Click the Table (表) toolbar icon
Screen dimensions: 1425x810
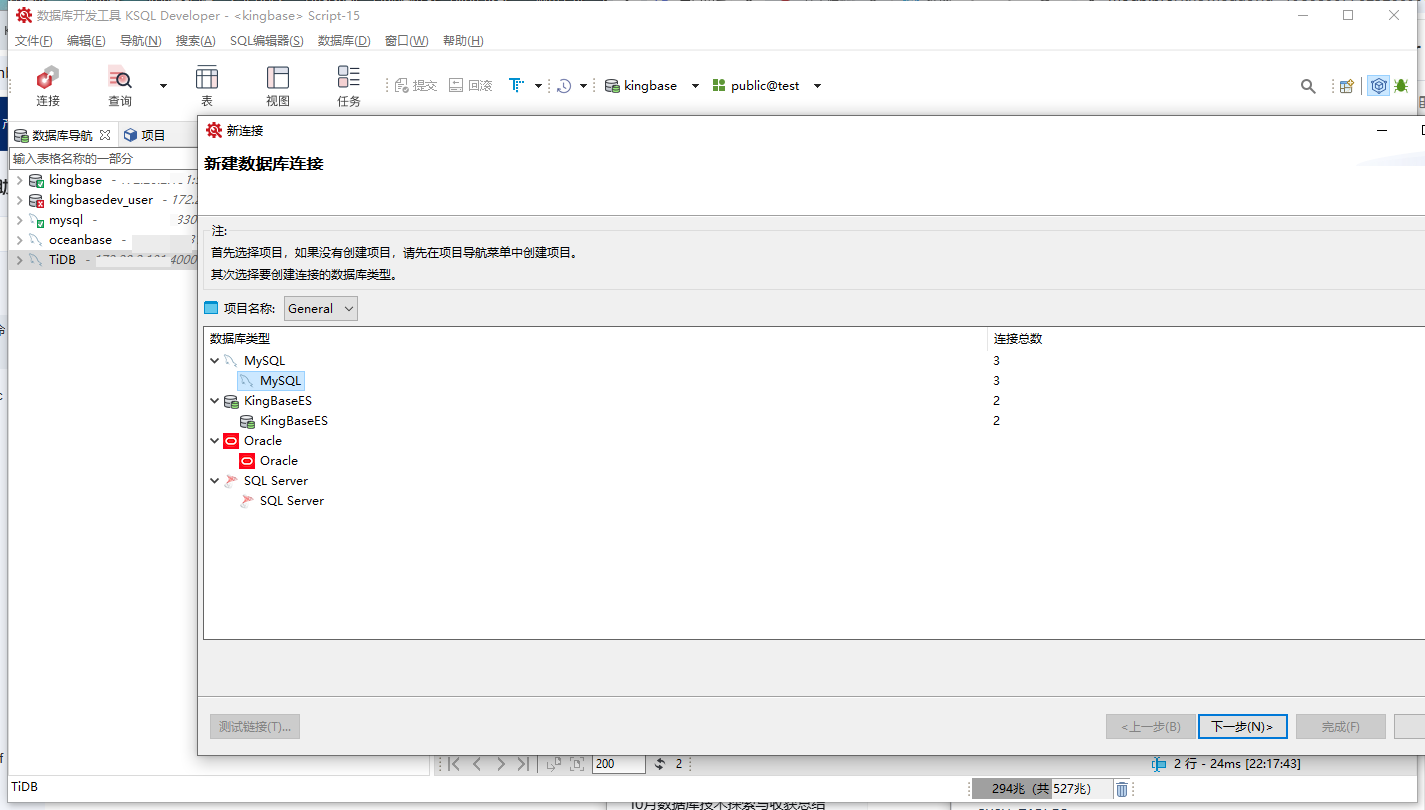click(x=207, y=85)
